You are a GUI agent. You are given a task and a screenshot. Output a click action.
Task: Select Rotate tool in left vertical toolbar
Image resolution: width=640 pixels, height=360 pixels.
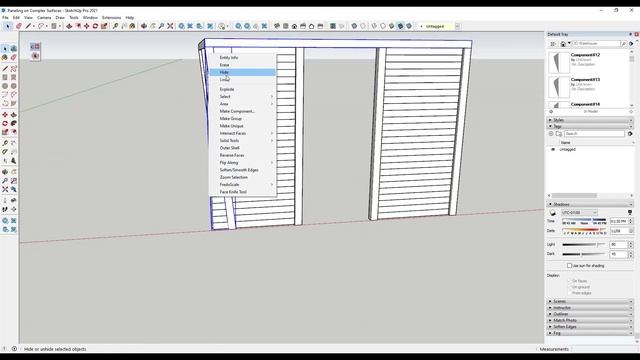[x=5, y=123]
